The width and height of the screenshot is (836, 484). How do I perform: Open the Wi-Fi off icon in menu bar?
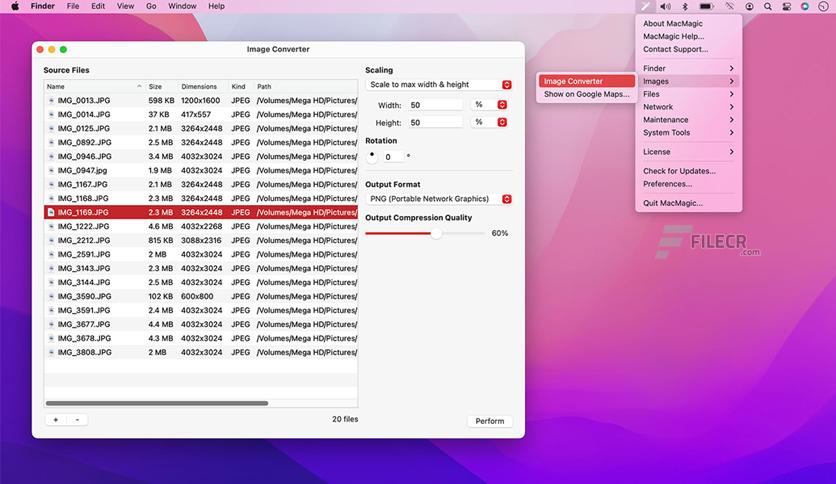(729, 6)
